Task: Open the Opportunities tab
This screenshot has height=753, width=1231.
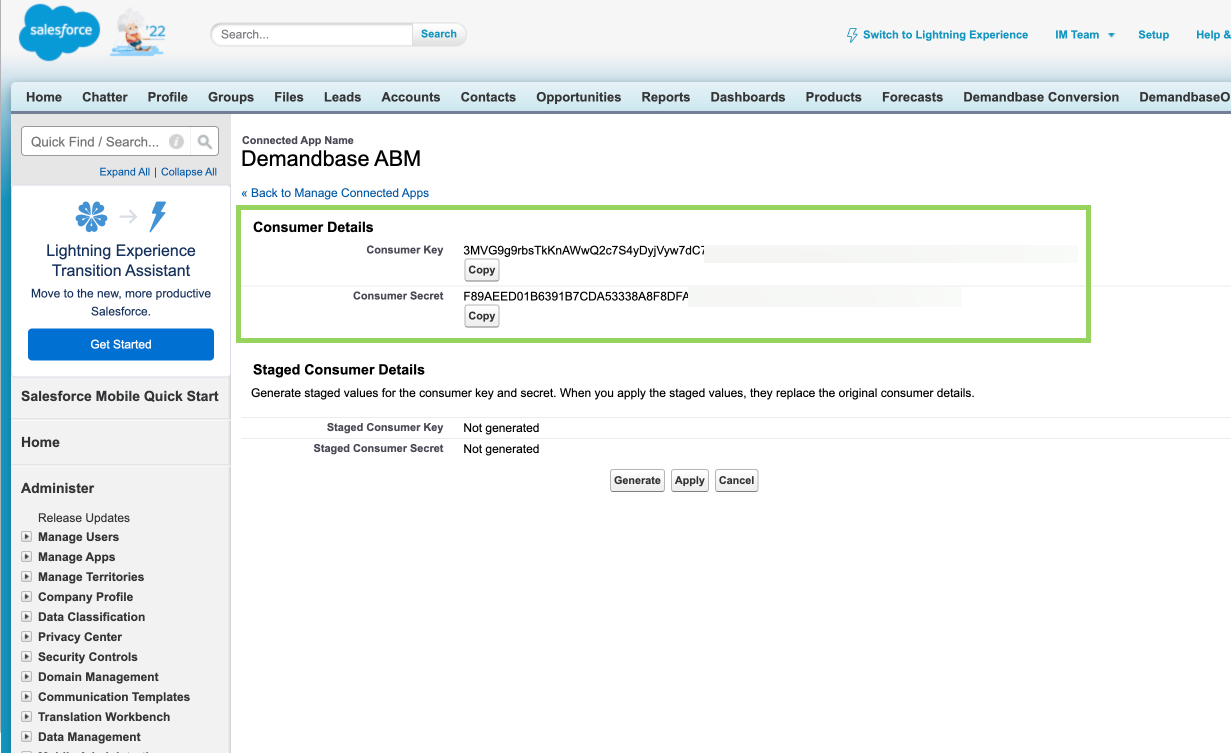Action: click(x=578, y=97)
